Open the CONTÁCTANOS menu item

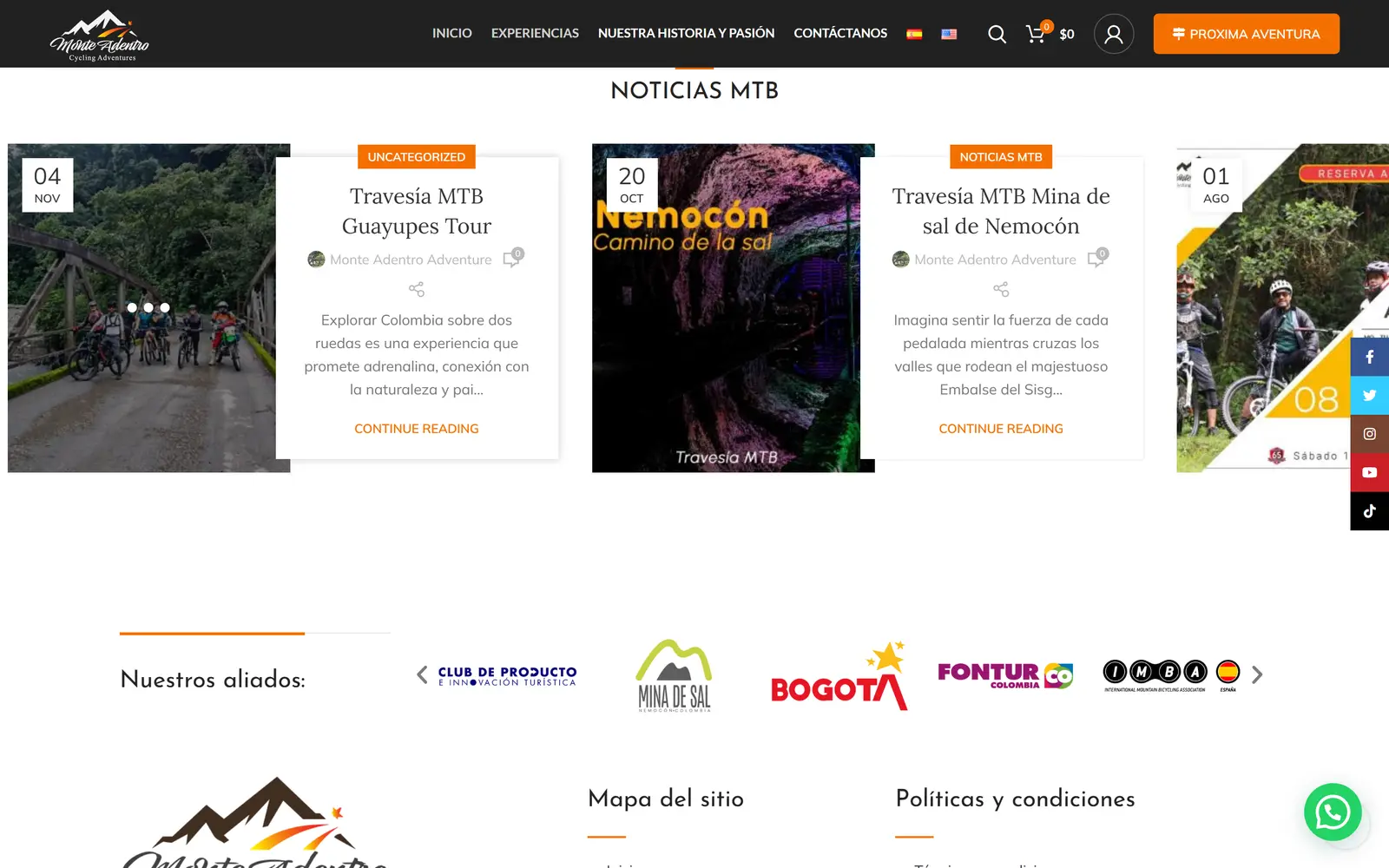[840, 33]
